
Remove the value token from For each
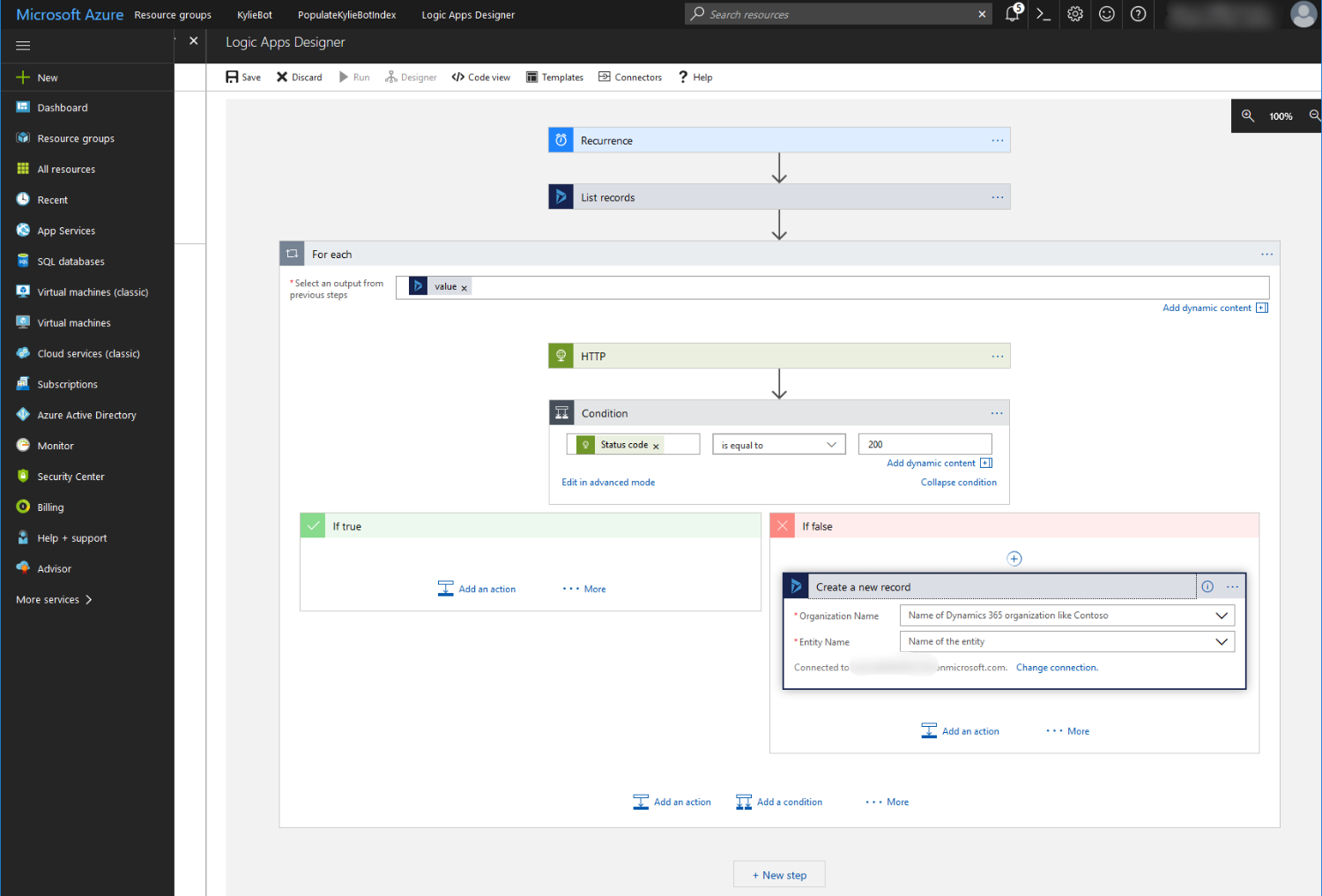464,288
